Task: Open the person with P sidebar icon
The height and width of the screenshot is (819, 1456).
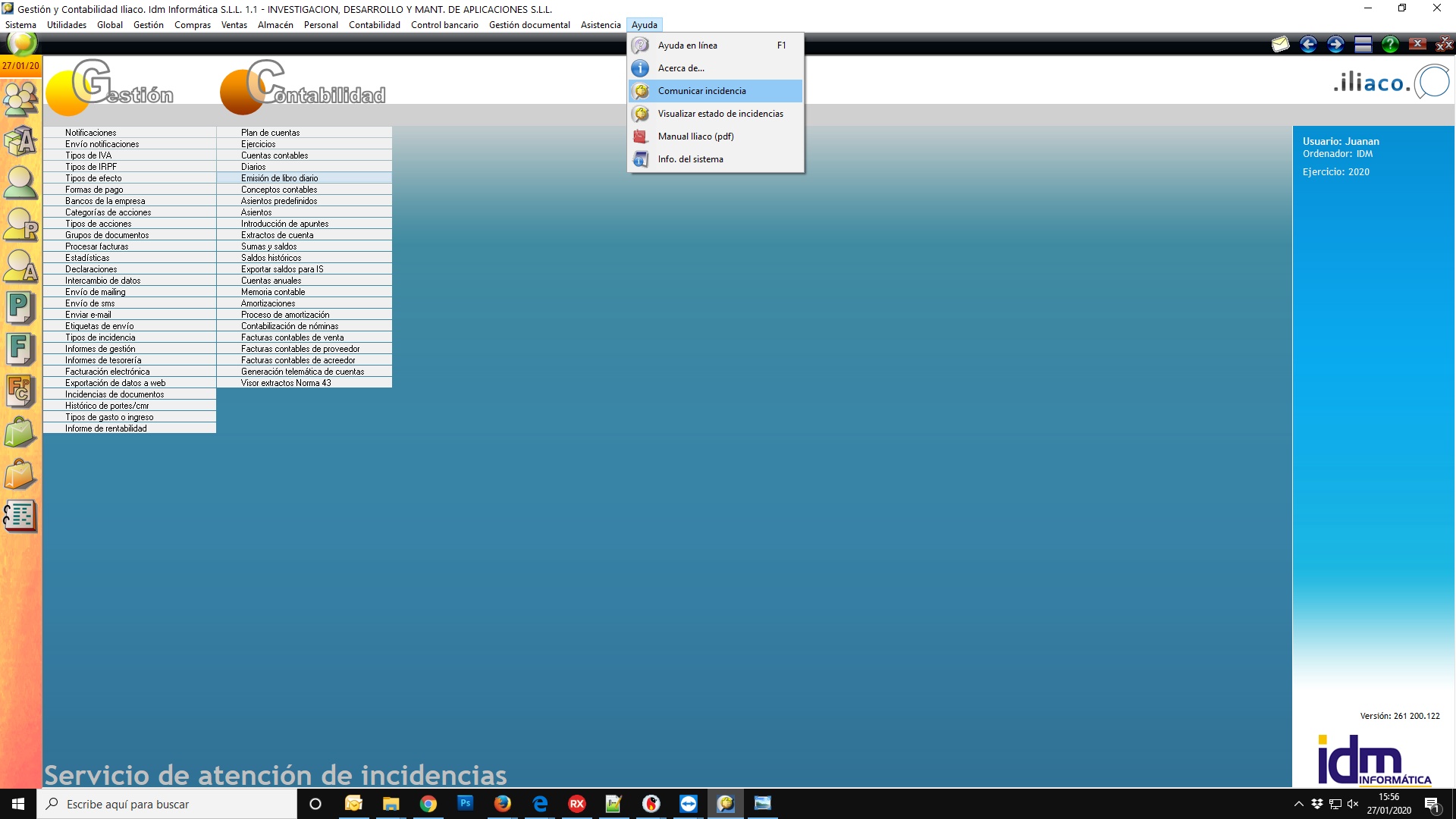Action: click(x=20, y=224)
